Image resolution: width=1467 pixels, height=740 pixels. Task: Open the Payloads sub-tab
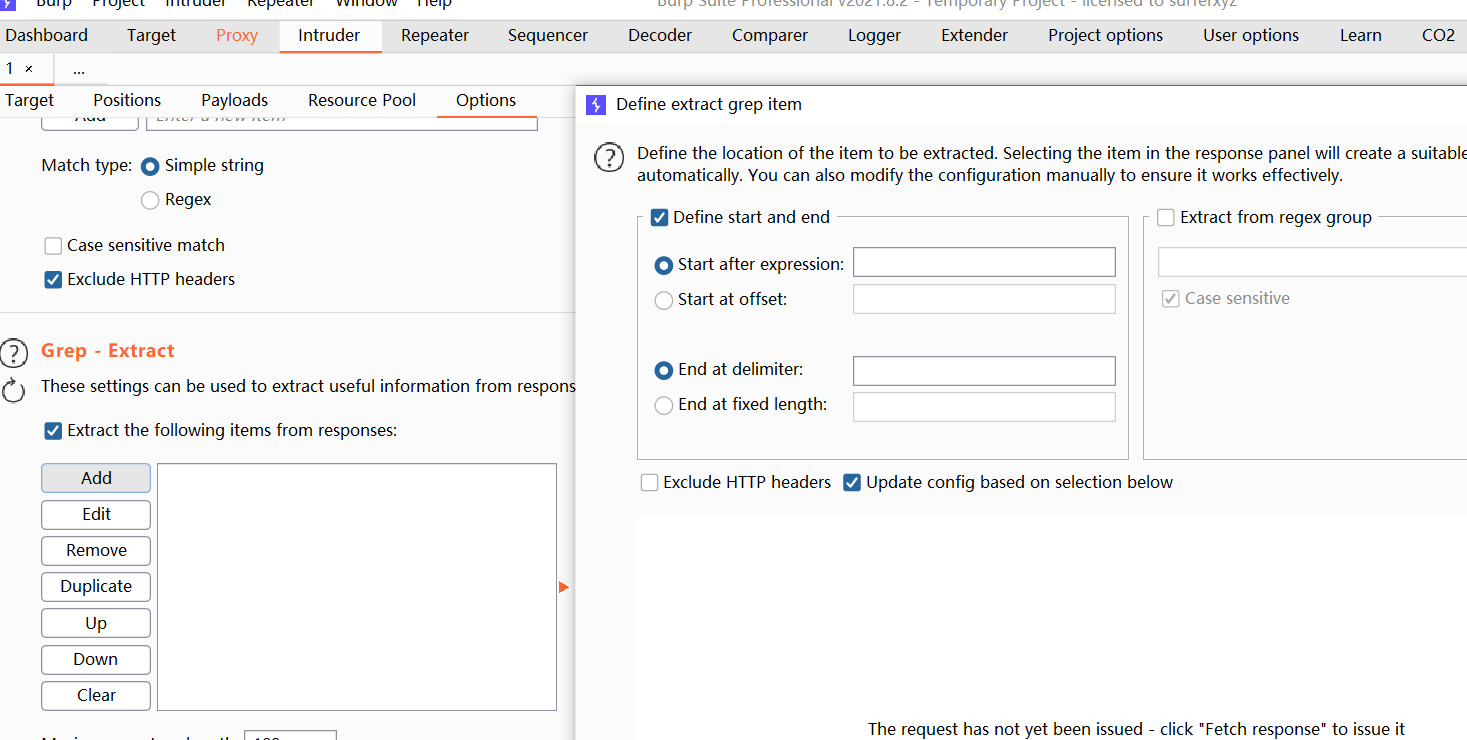tap(234, 100)
